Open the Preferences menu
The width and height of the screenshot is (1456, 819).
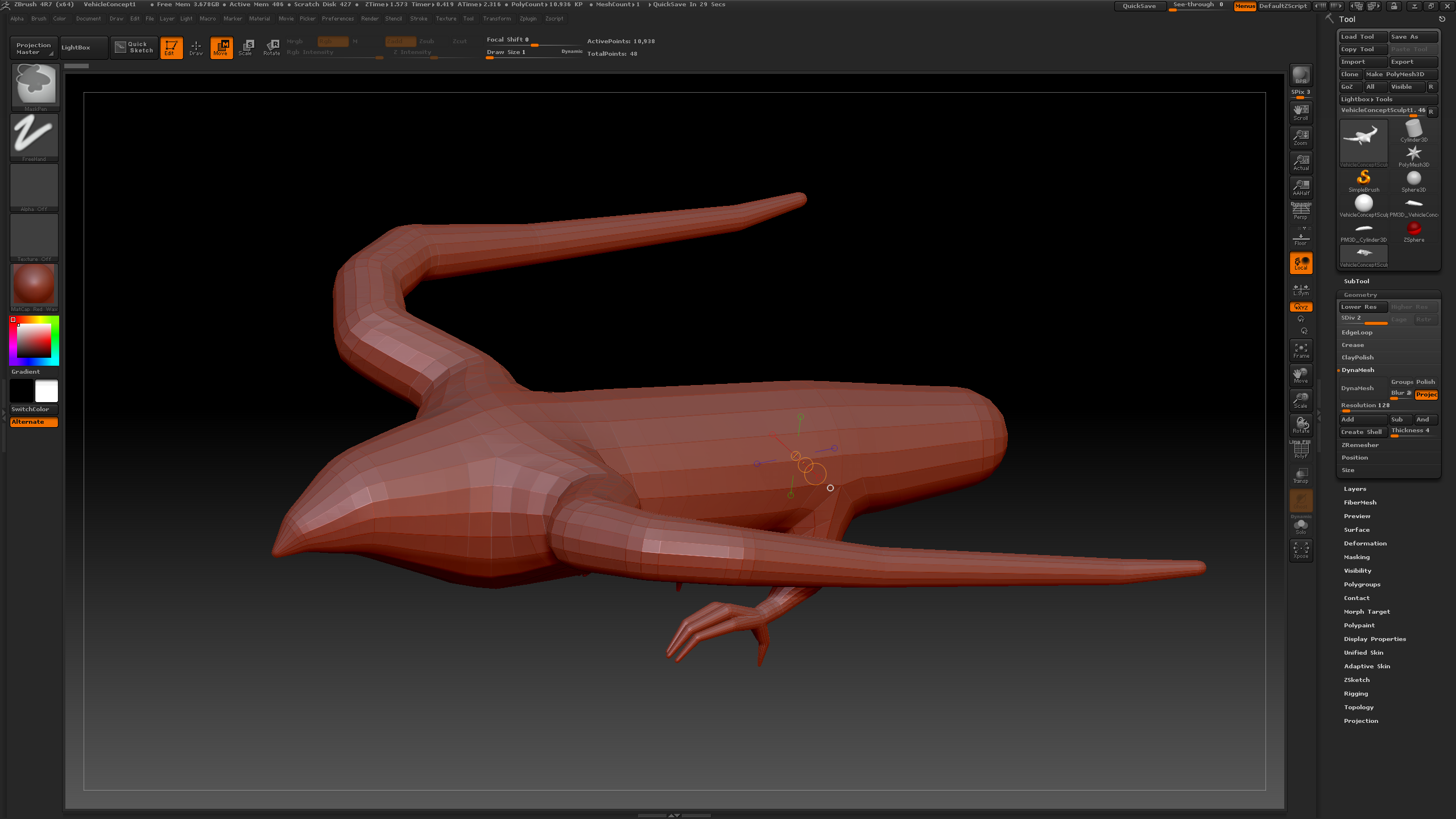(x=337, y=19)
